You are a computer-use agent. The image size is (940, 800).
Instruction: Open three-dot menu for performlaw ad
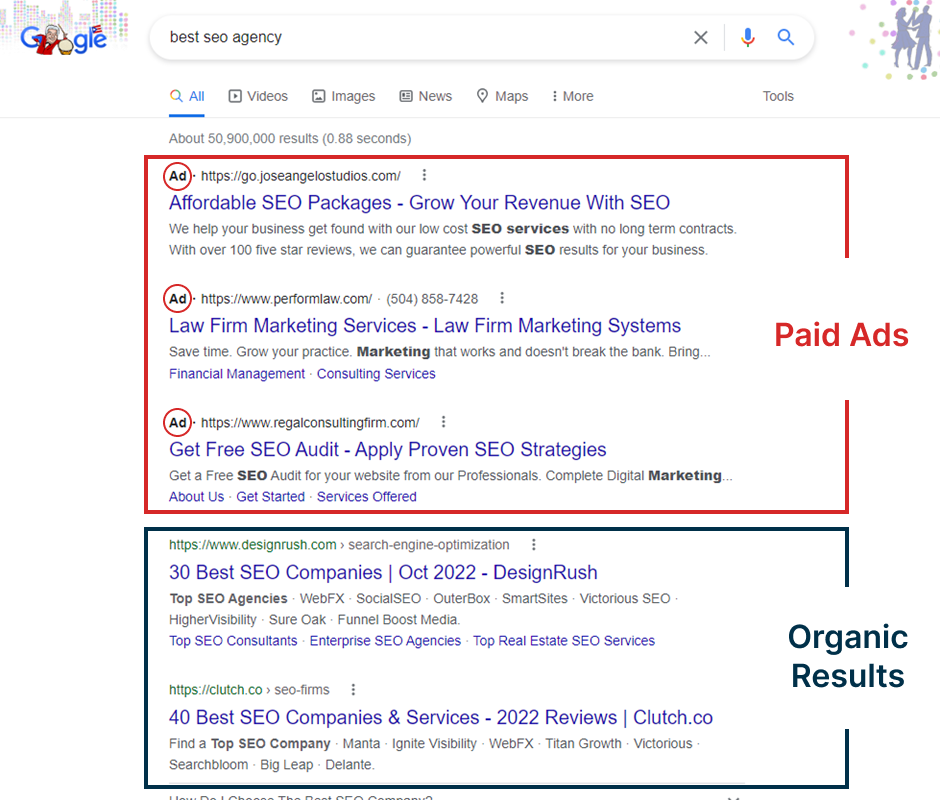click(502, 298)
